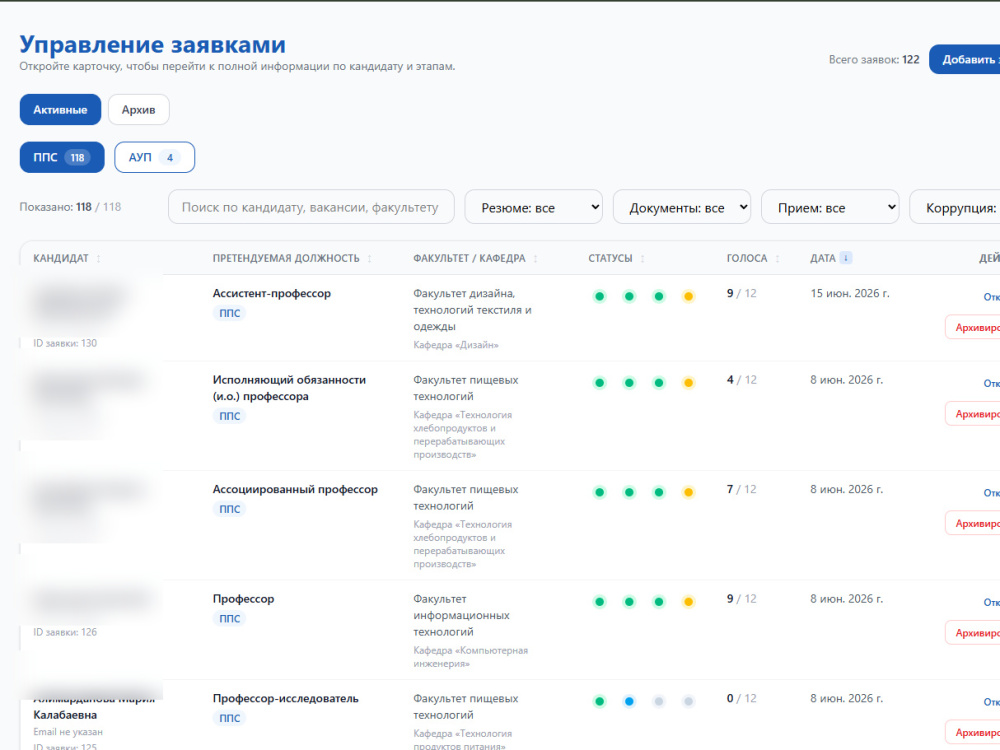
Task: Sort by Статусы column sort icon
Action: (642, 259)
